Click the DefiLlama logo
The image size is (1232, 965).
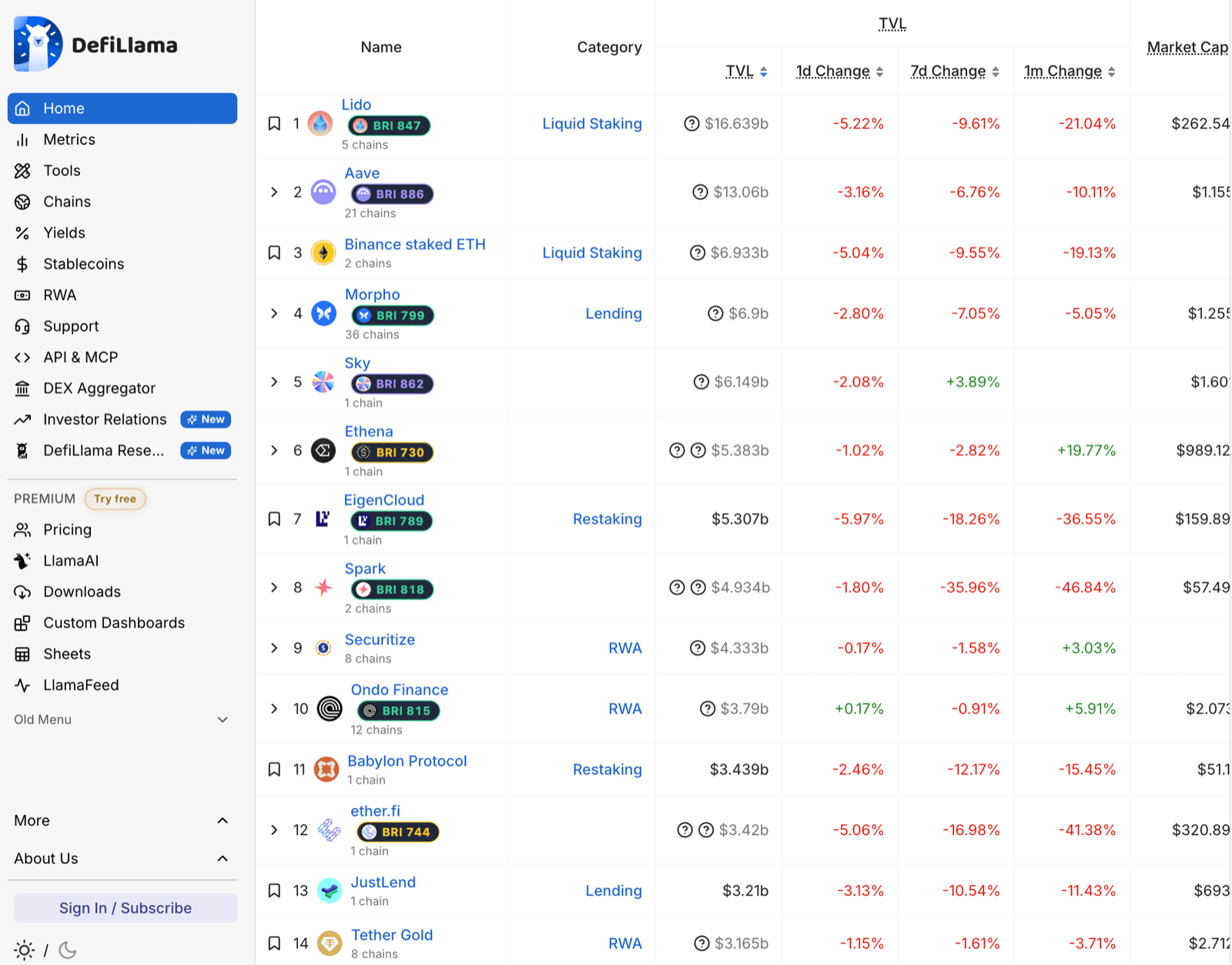pos(95,45)
